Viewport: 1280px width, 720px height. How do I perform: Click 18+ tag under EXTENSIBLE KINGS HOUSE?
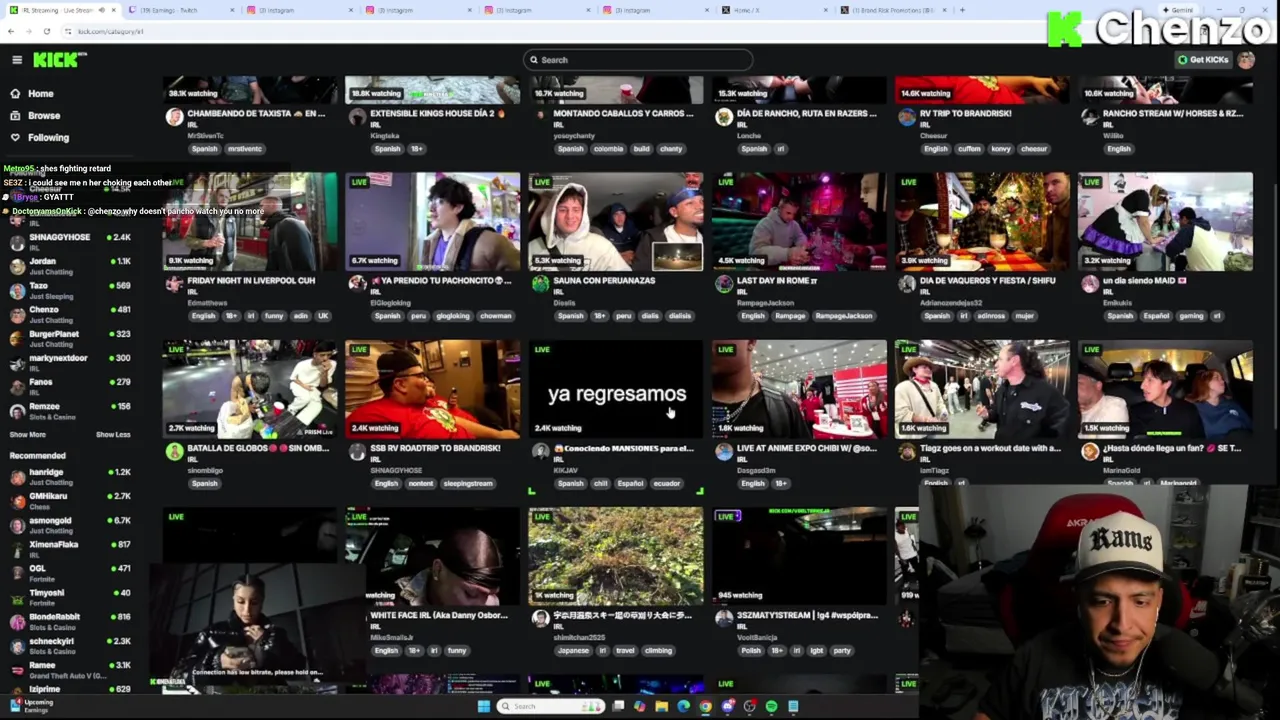point(416,149)
